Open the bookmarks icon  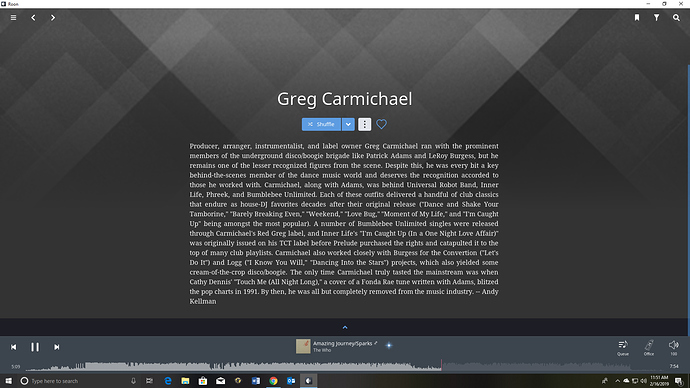[637, 18]
